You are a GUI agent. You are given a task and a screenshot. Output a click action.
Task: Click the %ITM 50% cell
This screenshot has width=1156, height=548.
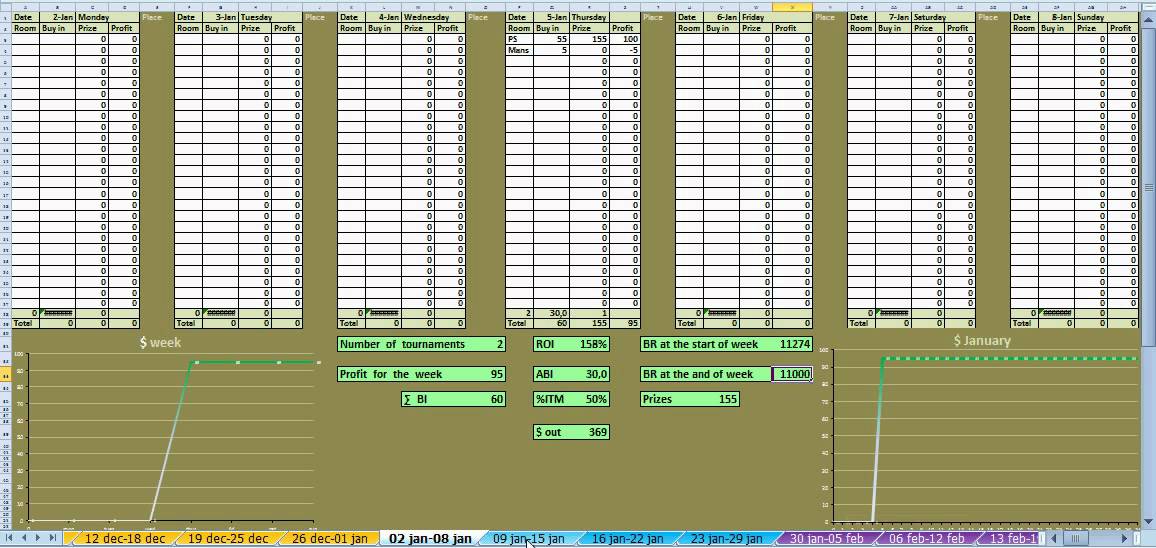(571, 399)
